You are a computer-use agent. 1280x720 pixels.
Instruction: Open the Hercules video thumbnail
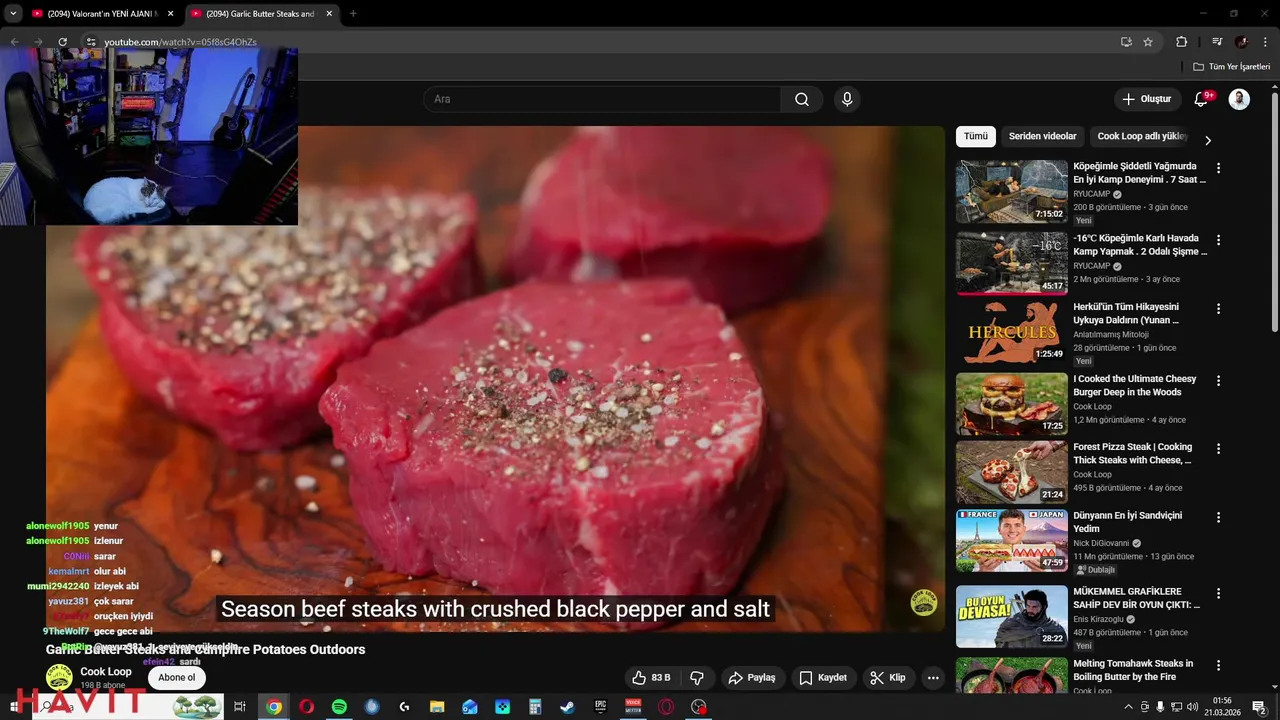(x=1011, y=332)
